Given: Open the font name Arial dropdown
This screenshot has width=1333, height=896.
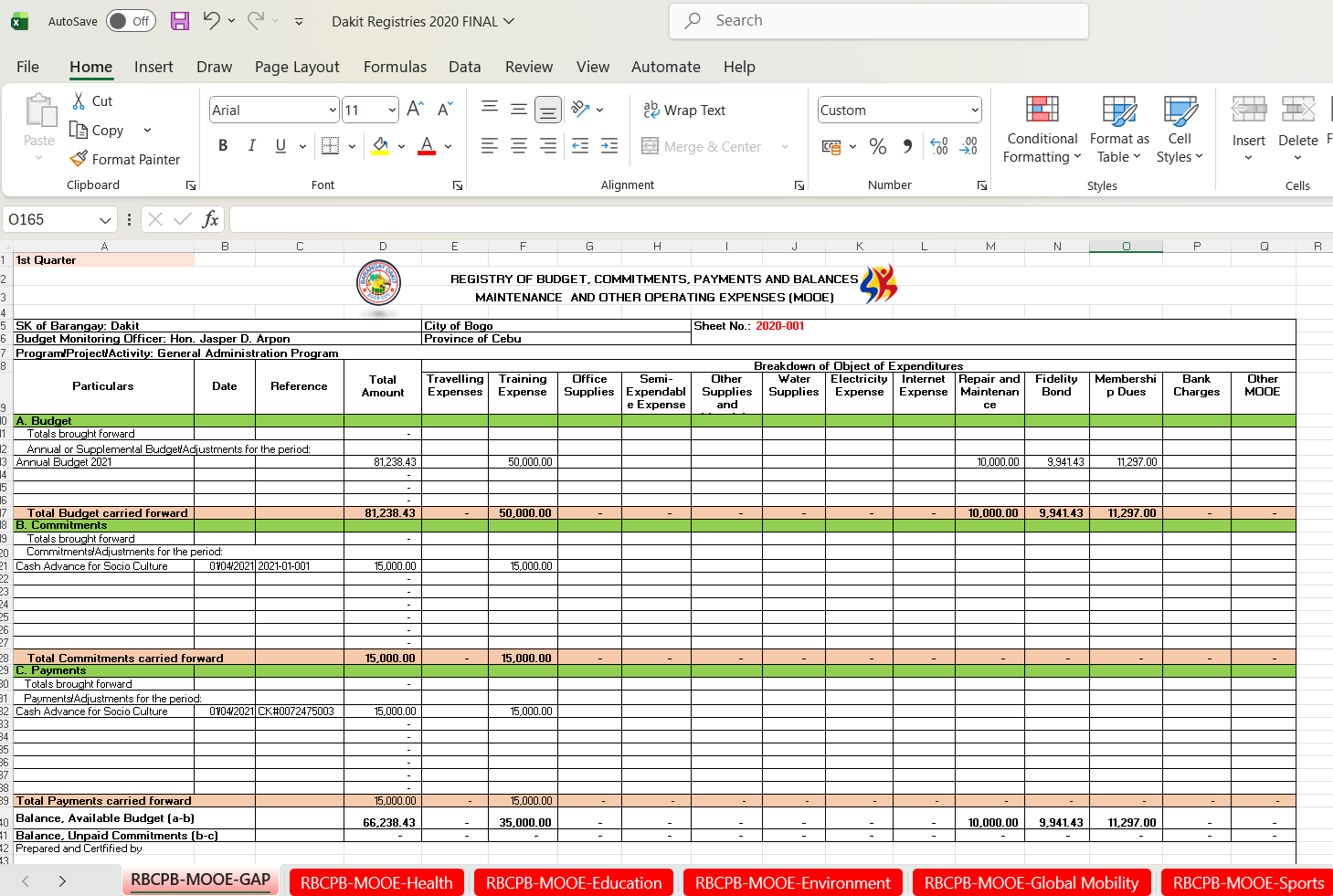Looking at the screenshot, I should [333, 111].
